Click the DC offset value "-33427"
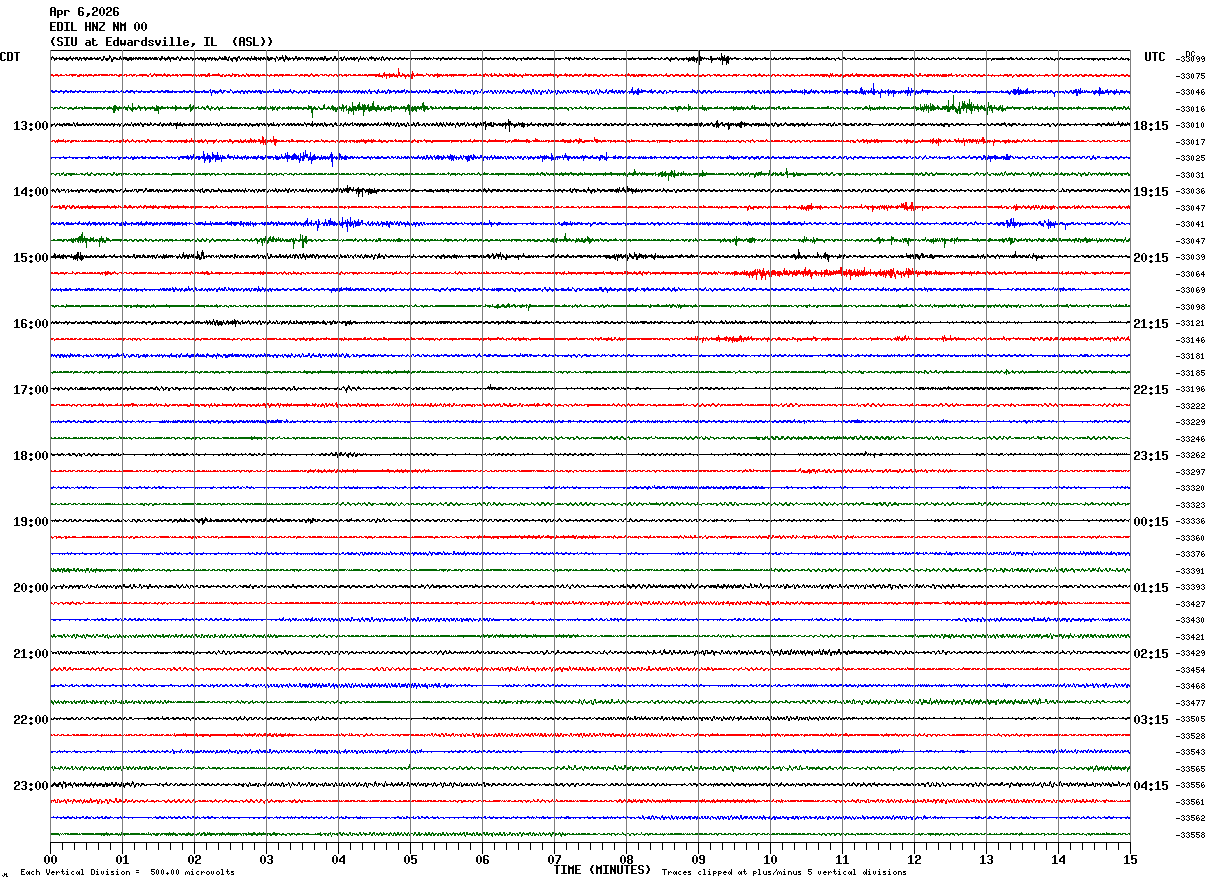Screen dimensions: 1210x886 pos(1191,604)
